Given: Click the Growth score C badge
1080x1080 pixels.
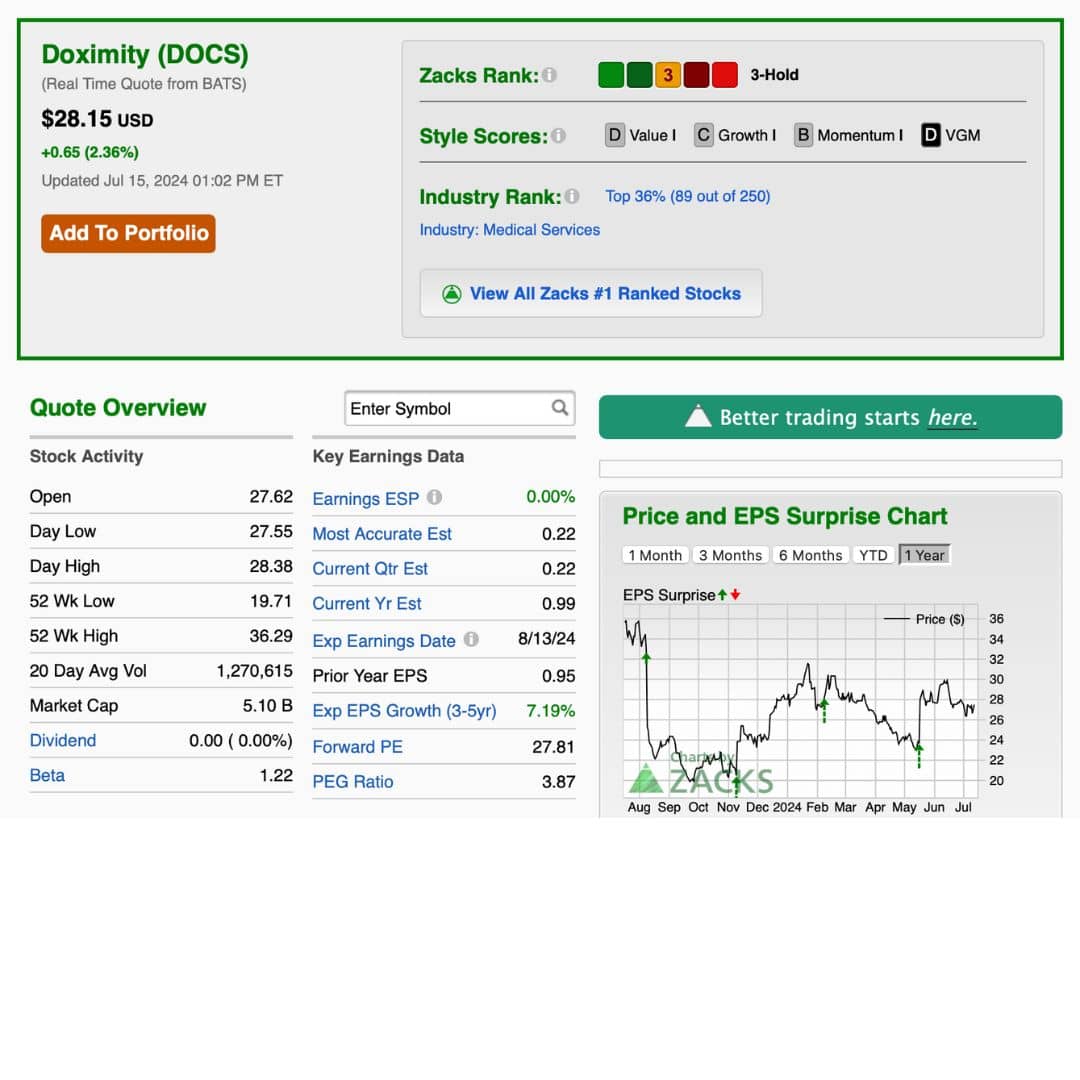Looking at the screenshot, I should (703, 135).
